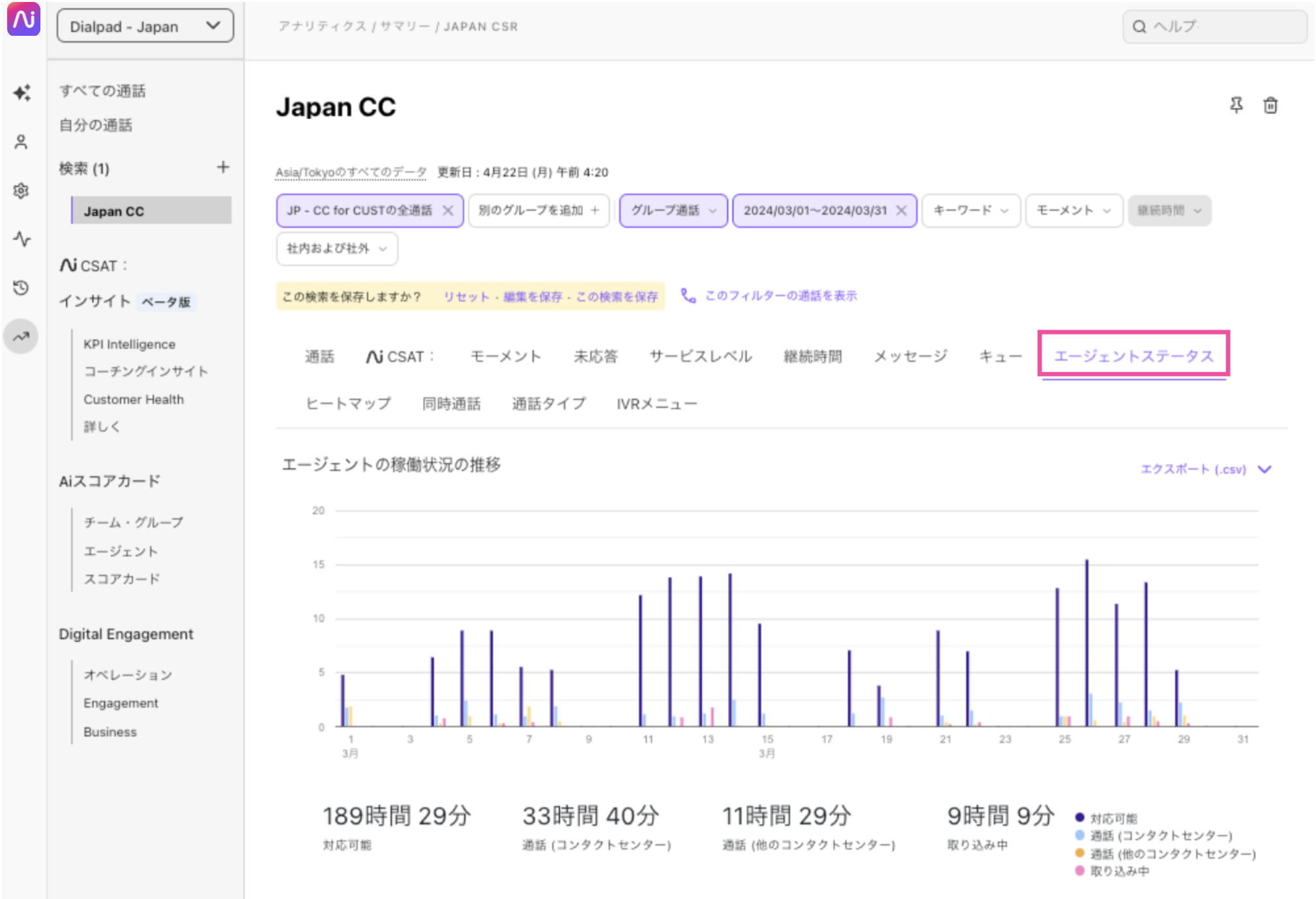Image resolution: width=1316 pixels, height=899 pixels.
Task: Open すべての通話 in sidebar
Action: (x=102, y=91)
